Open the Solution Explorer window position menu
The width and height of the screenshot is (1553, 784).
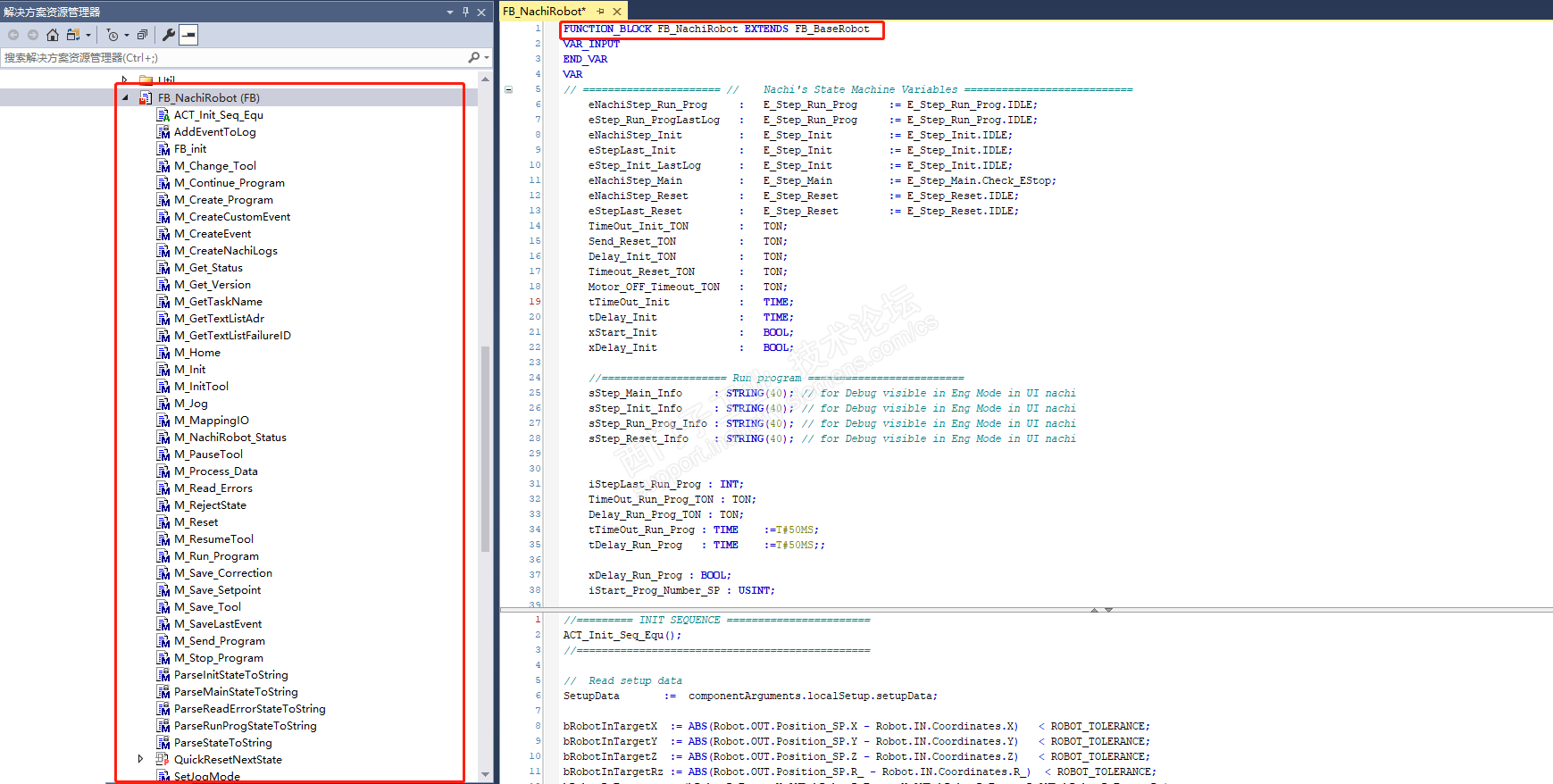450,12
